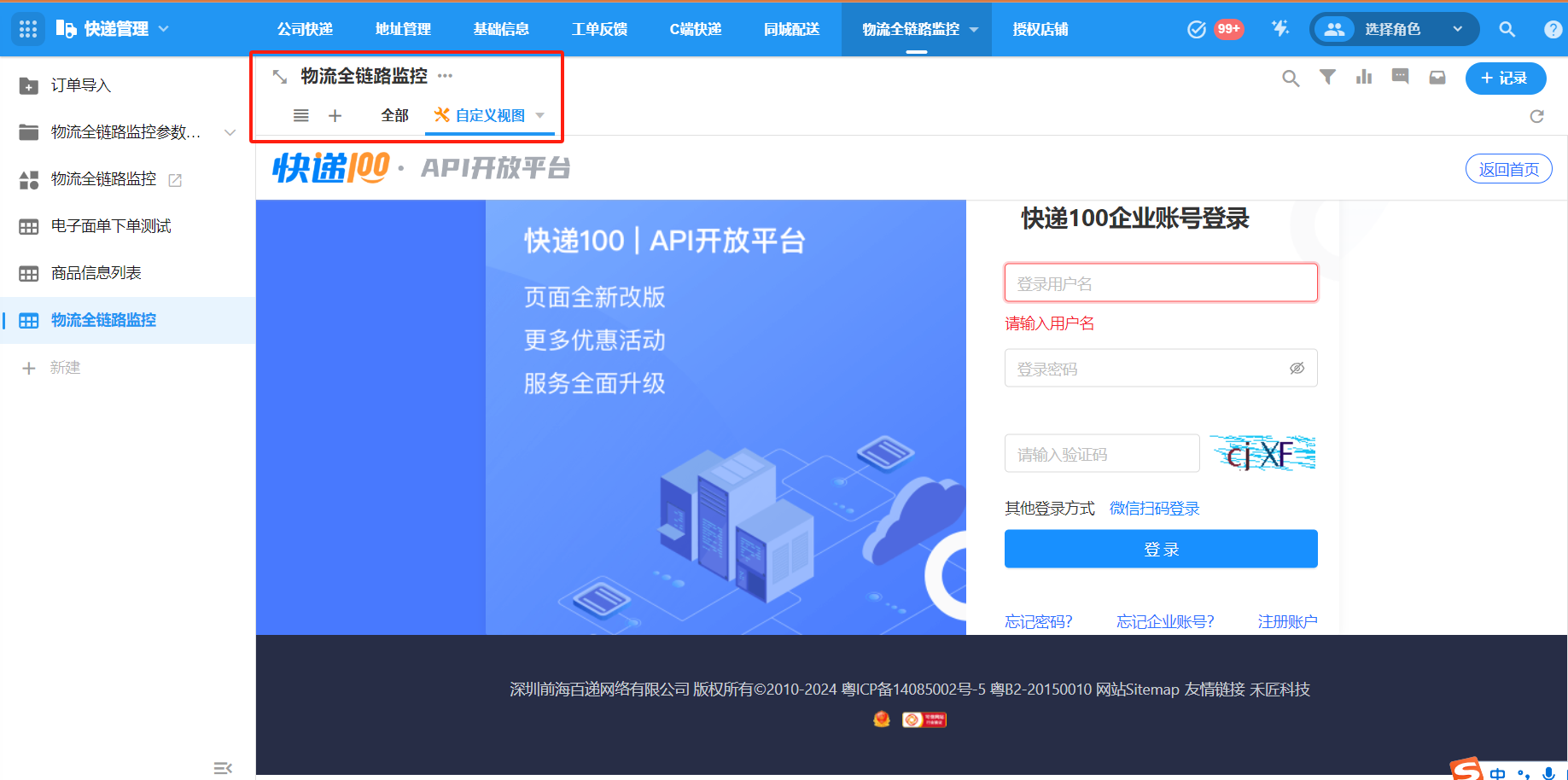Click the blue 登录 button
Screen dimensions: 1568x780
1161,549
